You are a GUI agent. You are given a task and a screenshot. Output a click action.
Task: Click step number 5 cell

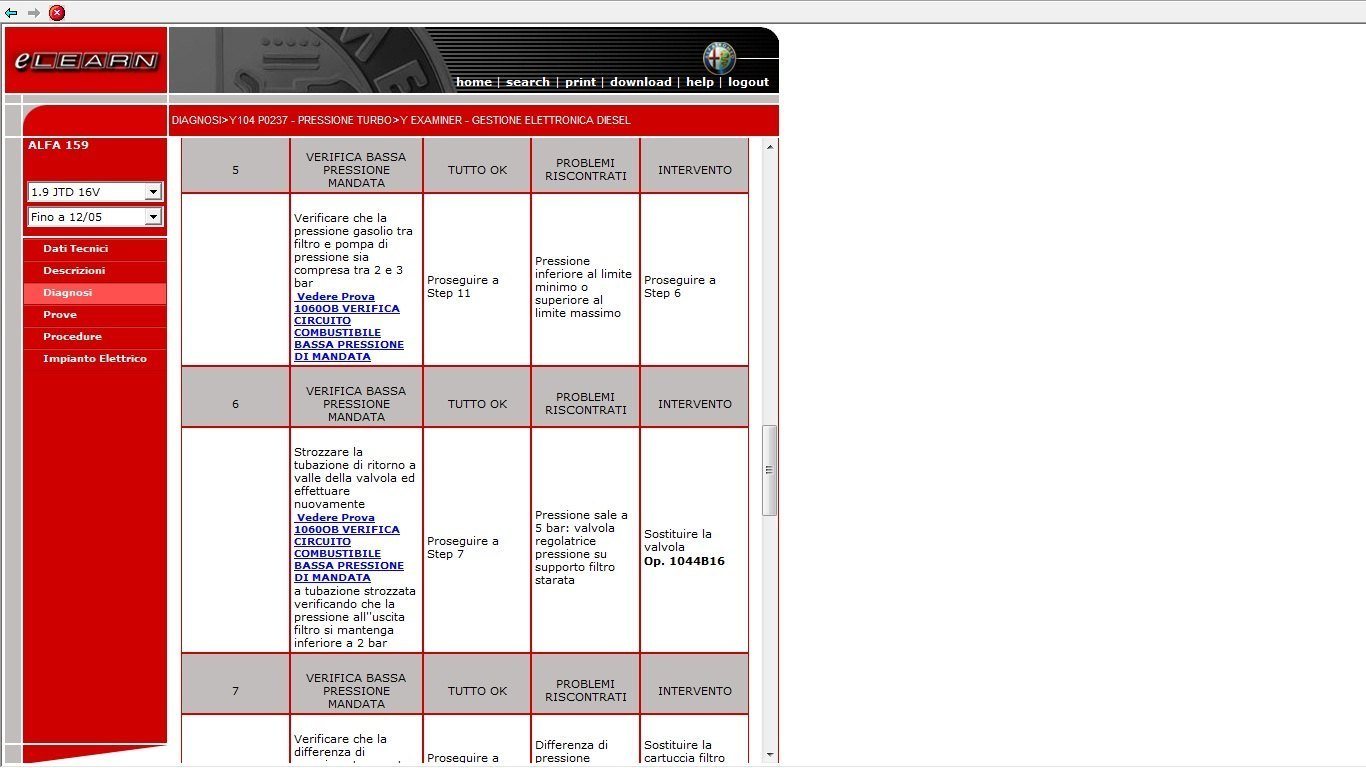coord(235,166)
